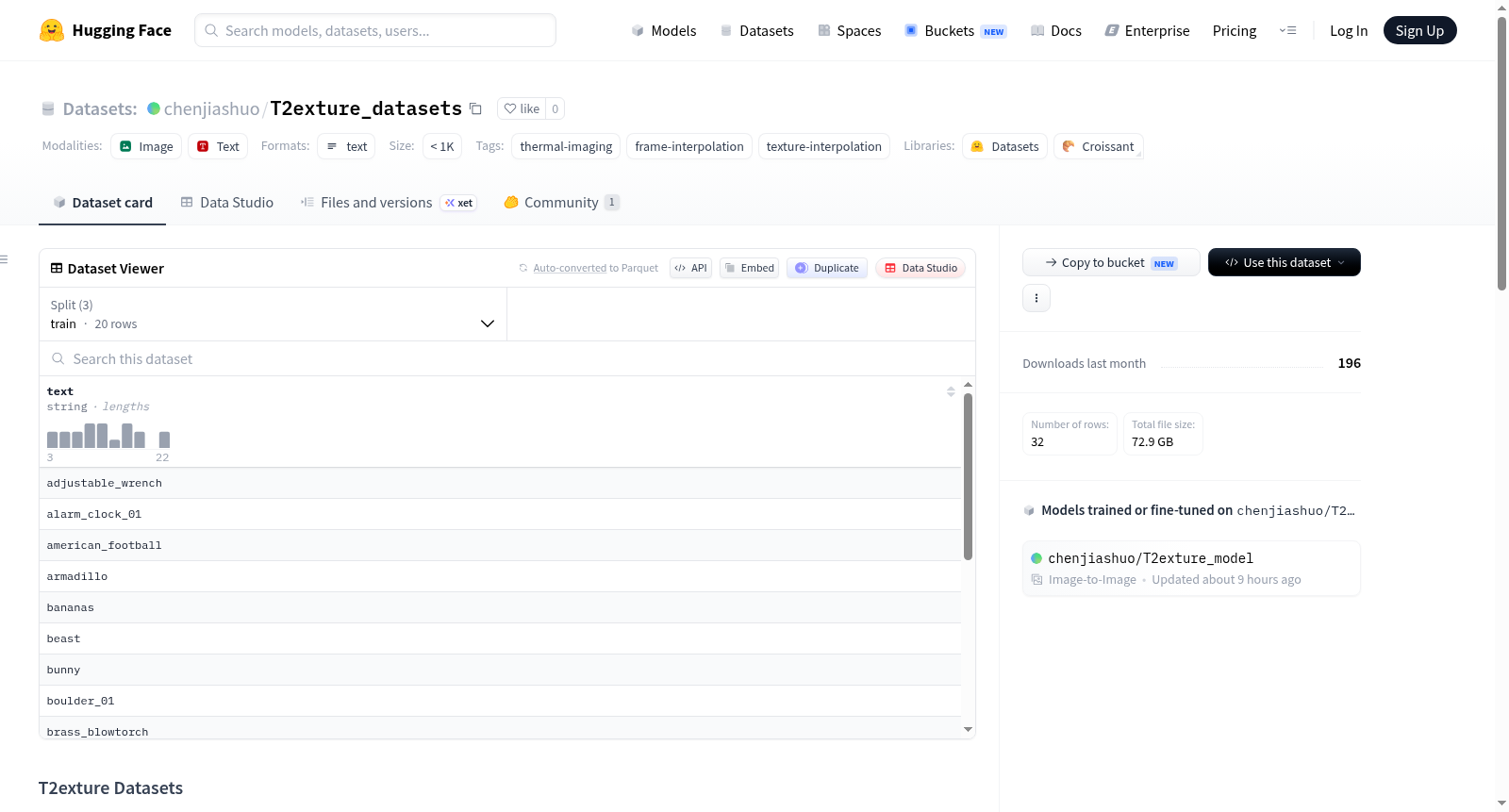Click the Image modality tag
Screen dimensions: 1509x812
click(146, 146)
